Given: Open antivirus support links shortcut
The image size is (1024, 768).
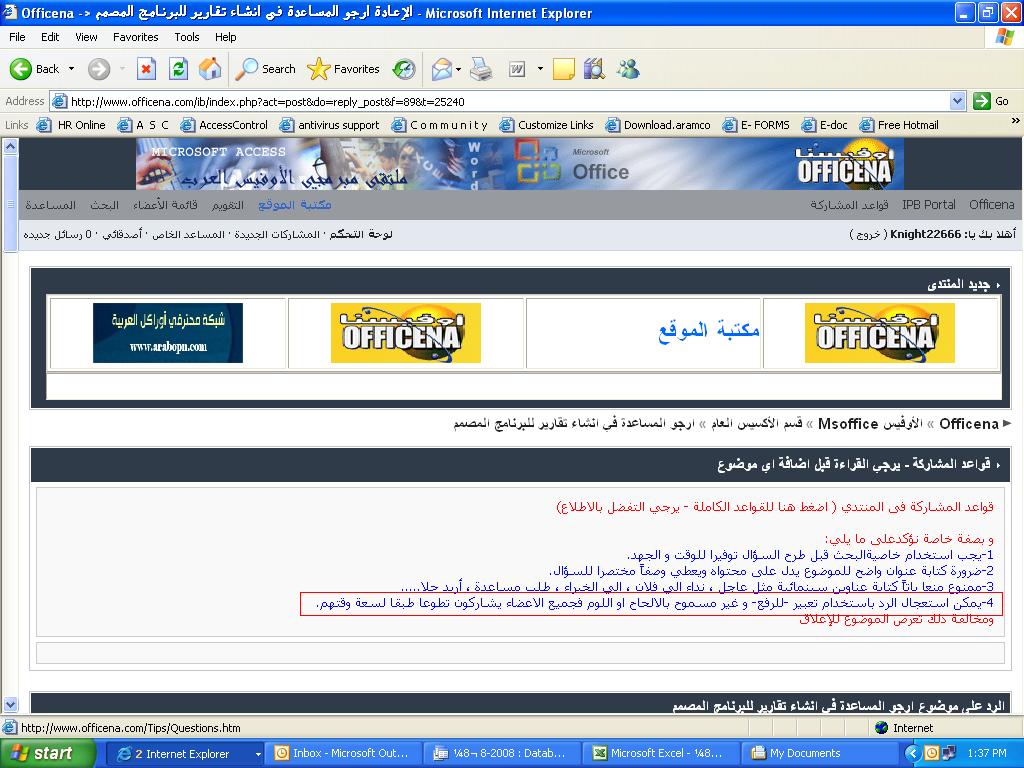Looking at the screenshot, I should (x=329, y=125).
